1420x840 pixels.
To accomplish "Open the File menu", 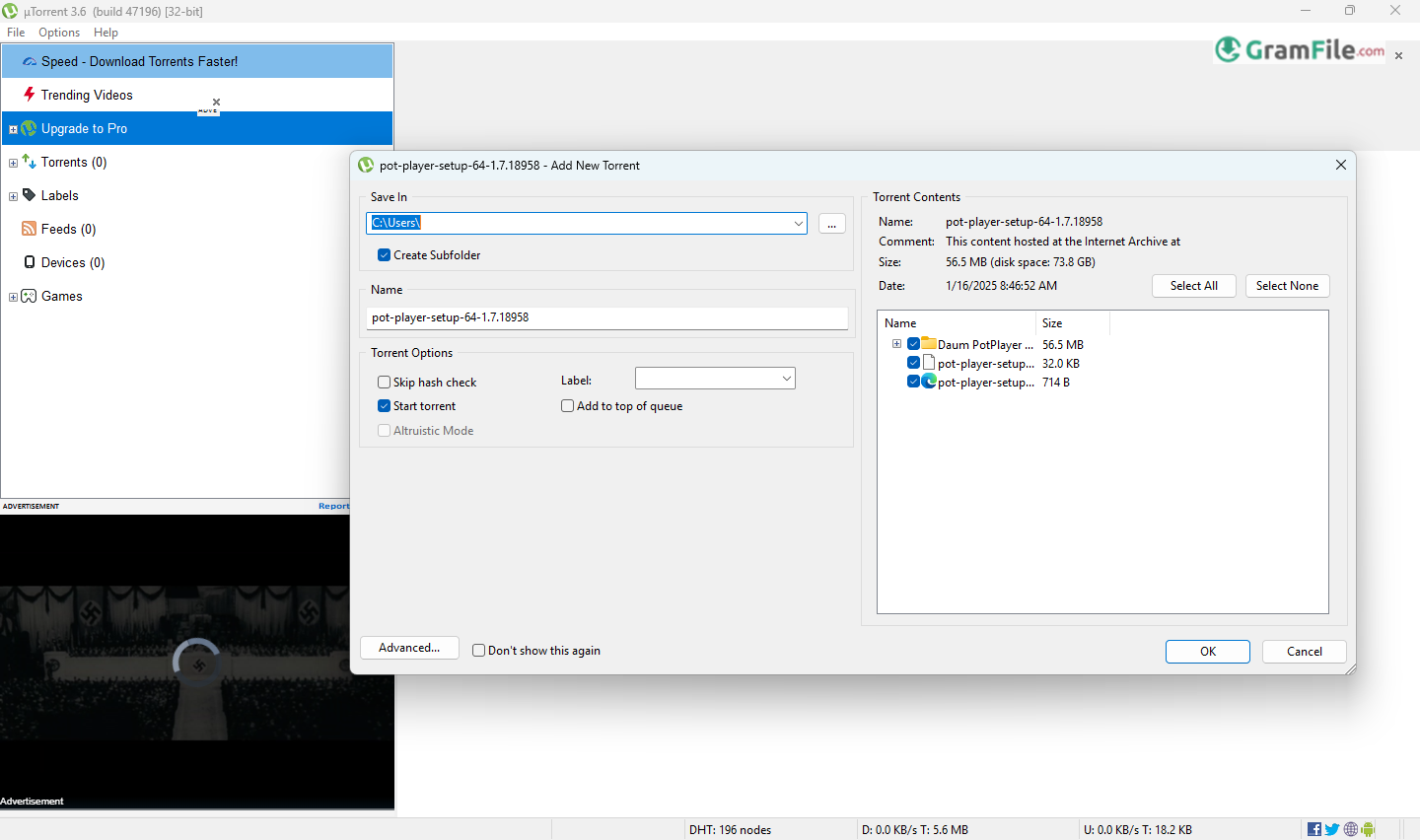I will [16, 33].
